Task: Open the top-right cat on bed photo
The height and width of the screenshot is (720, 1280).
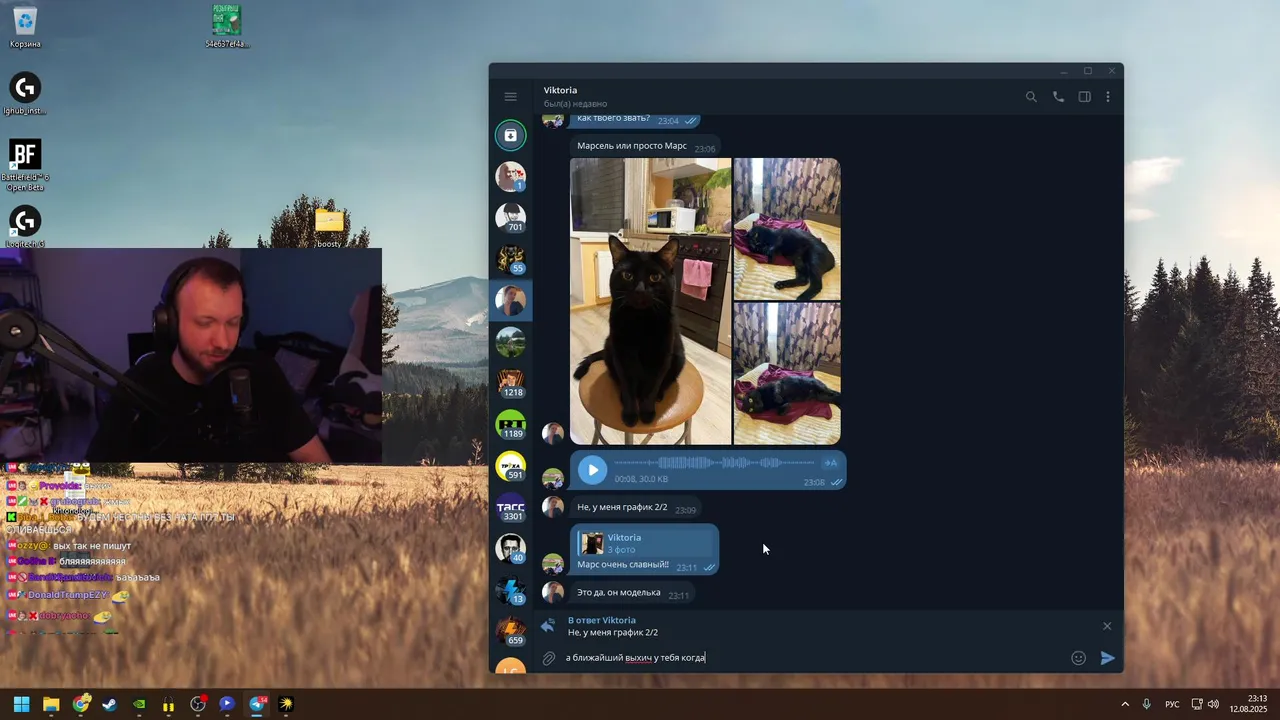Action: click(x=787, y=229)
